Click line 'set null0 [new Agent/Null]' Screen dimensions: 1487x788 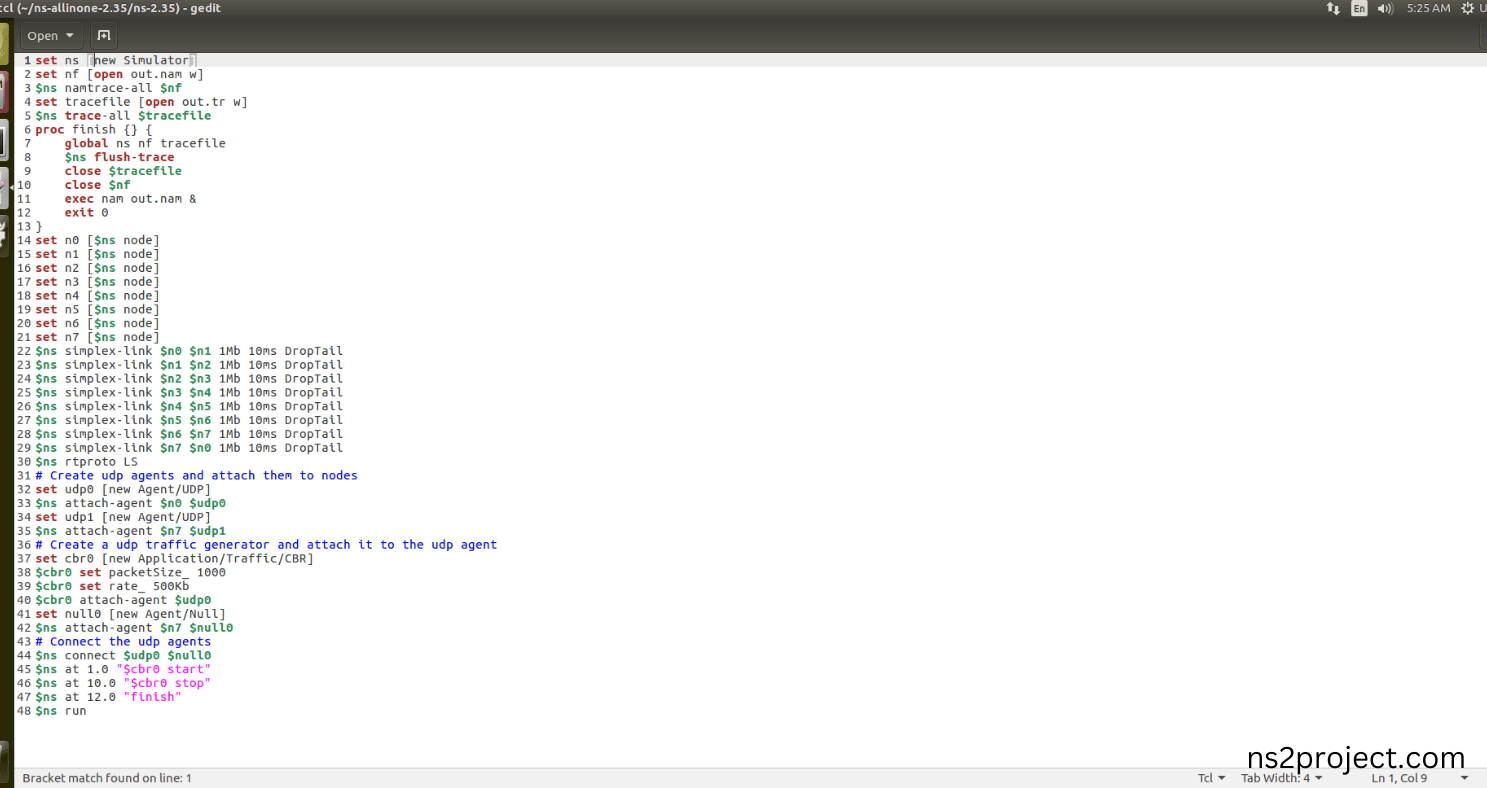[x=130, y=614]
